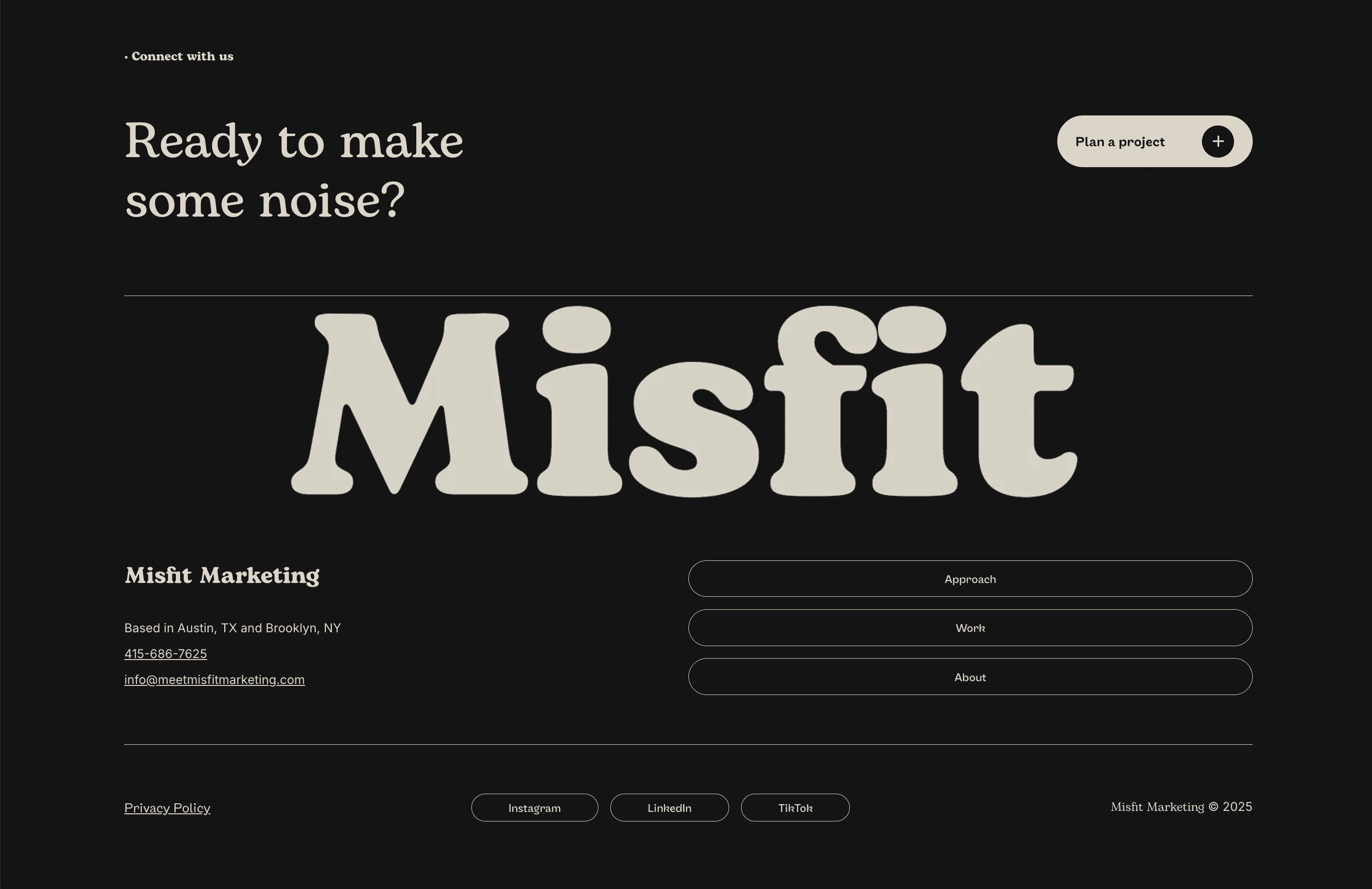Image resolution: width=1372 pixels, height=889 pixels.
Task: Open the LinkedIn social pill
Action: click(669, 808)
